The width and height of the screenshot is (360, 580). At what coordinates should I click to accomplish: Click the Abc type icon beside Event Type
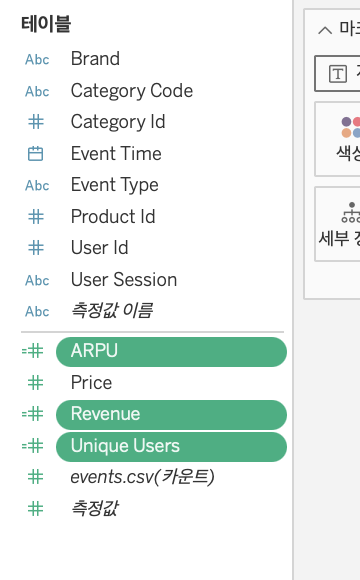click(37, 185)
